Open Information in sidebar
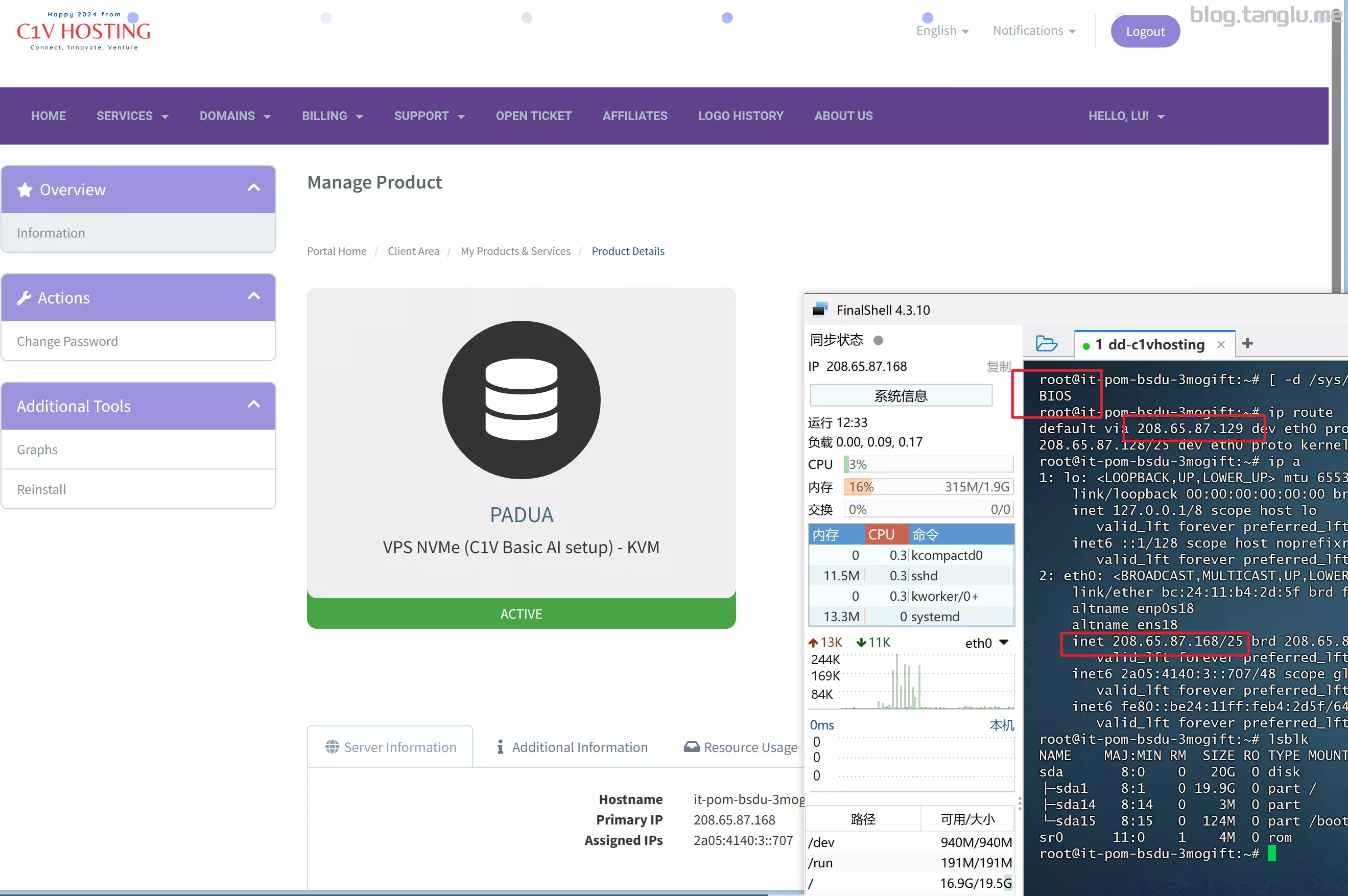The image size is (1348, 896). (138, 233)
